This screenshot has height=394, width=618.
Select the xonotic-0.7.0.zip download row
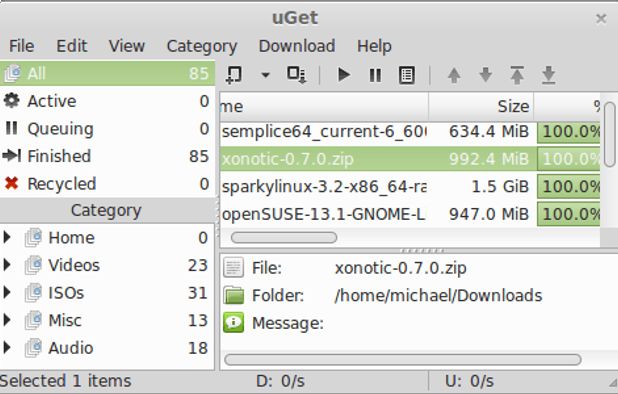tap(410, 159)
